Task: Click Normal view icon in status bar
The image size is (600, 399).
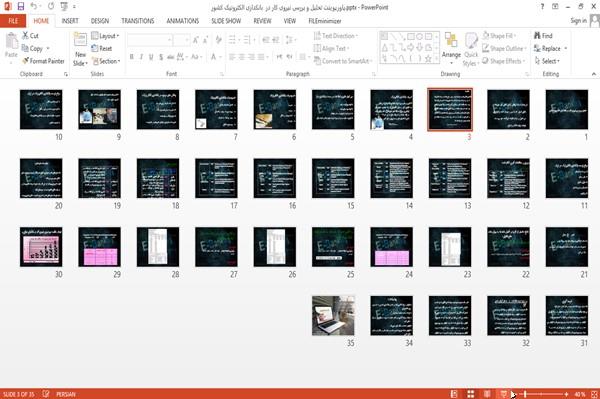Action: coord(454,394)
